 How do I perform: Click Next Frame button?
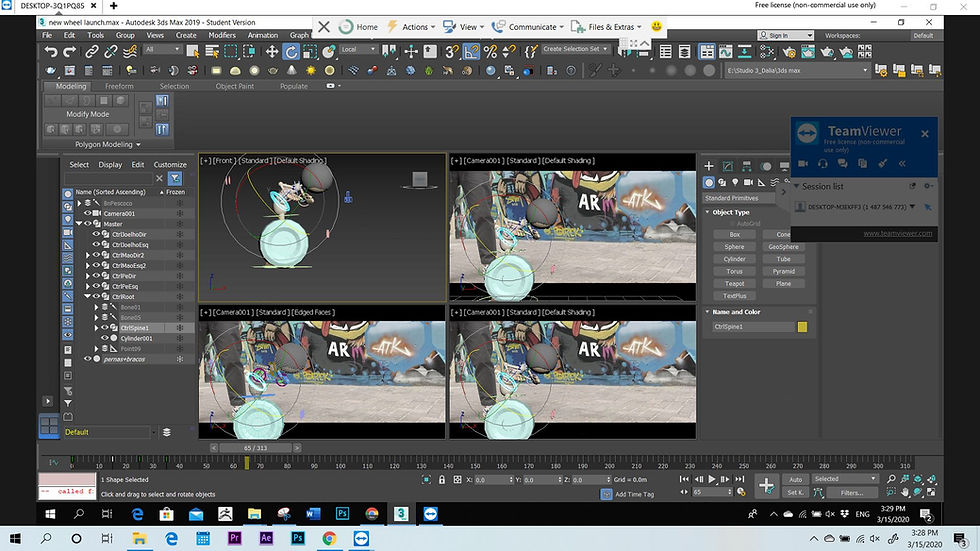coord(725,479)
